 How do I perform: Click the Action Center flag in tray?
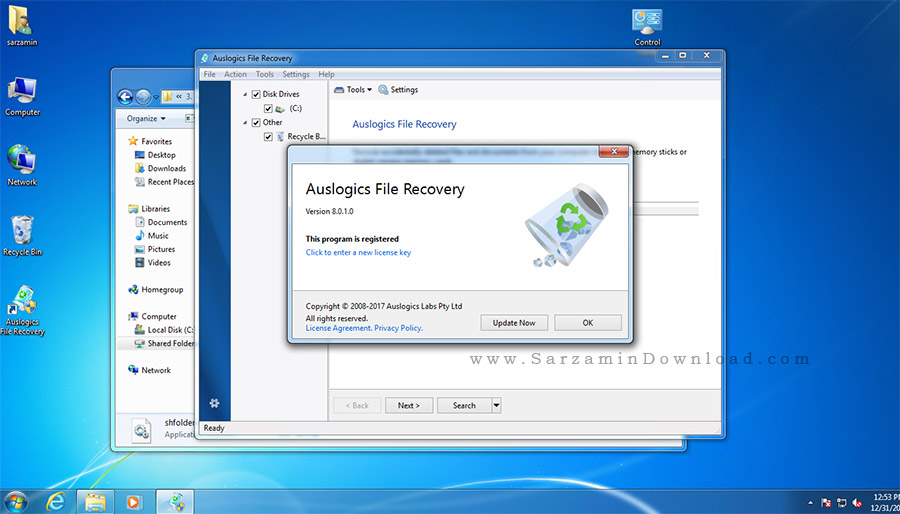827,502
